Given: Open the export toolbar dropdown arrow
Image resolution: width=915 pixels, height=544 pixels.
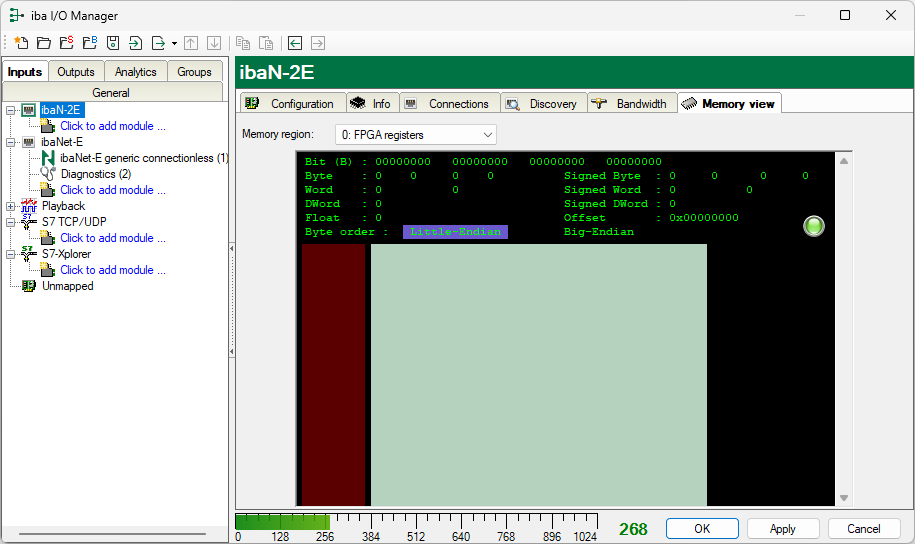Looking at the screenshot, I should [x=174, y=43].
